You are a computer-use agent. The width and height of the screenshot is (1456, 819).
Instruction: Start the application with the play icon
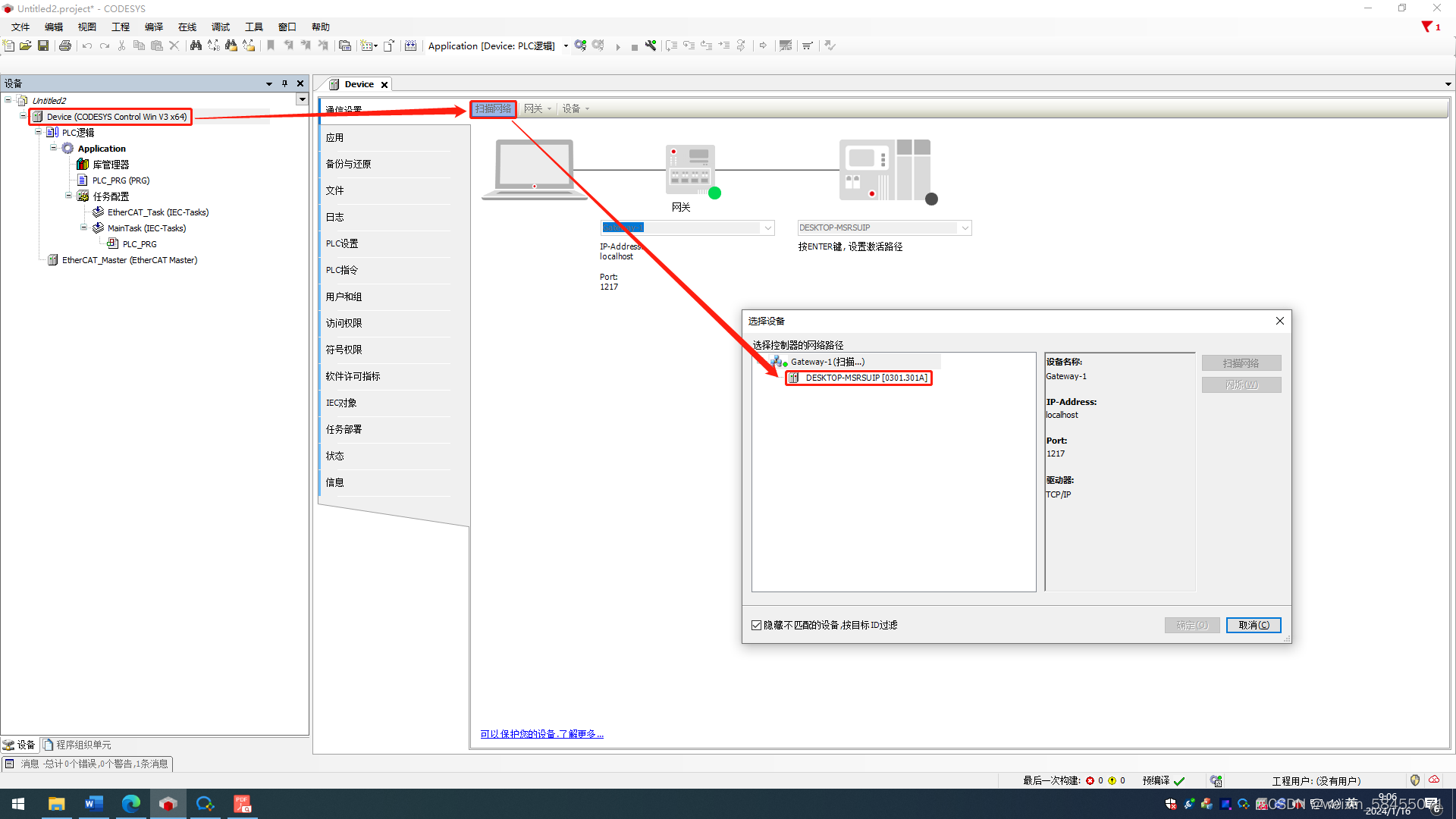click(619, 45)
